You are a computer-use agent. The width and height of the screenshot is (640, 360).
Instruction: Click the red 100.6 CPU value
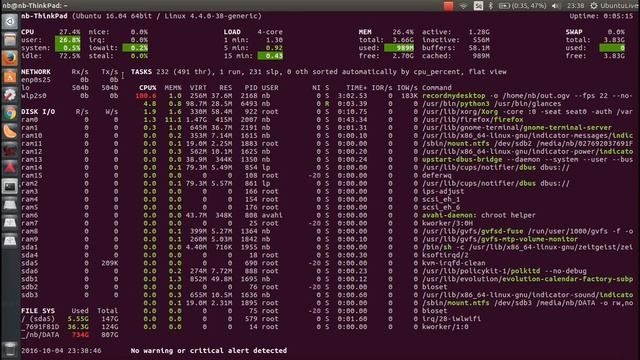pos(146,96)
